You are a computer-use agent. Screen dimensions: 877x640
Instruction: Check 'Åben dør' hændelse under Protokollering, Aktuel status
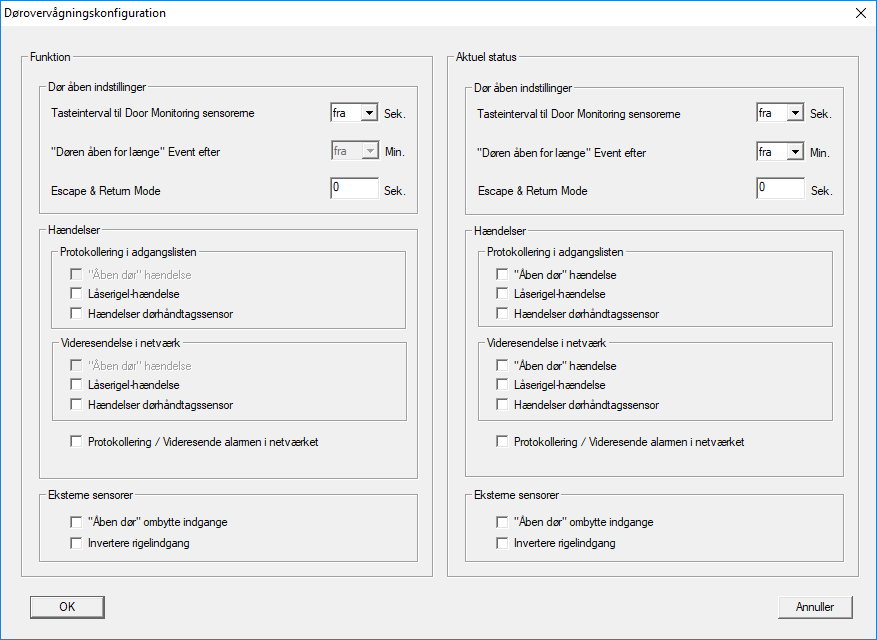coord(502,274)
